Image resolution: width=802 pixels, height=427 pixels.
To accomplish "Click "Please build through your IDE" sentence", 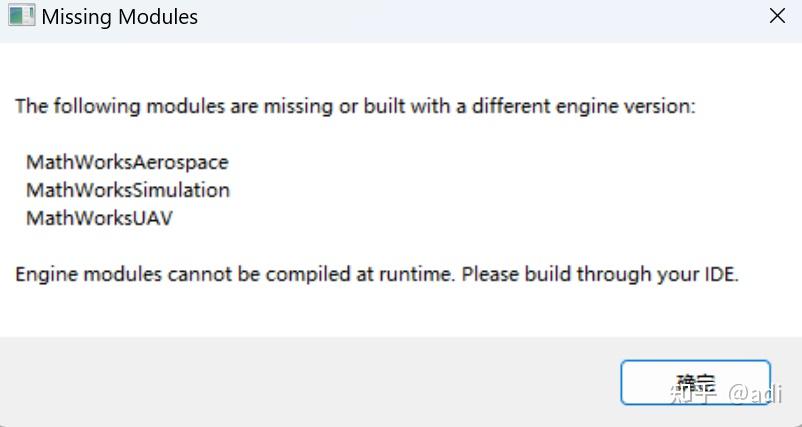I will (x=600, y=274).
